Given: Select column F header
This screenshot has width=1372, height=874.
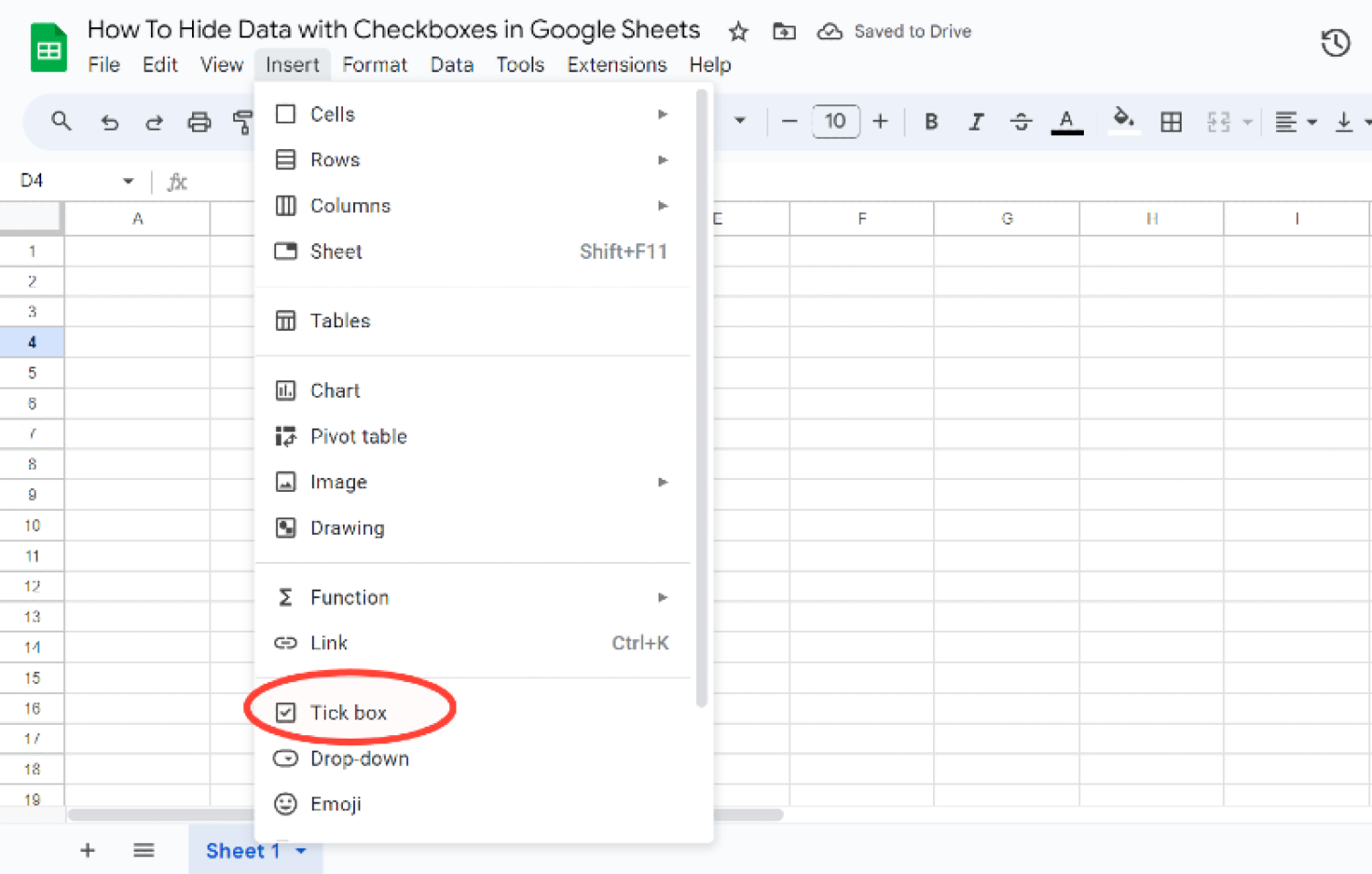Looking at the screenshot, I should click(x=862, y=218).
